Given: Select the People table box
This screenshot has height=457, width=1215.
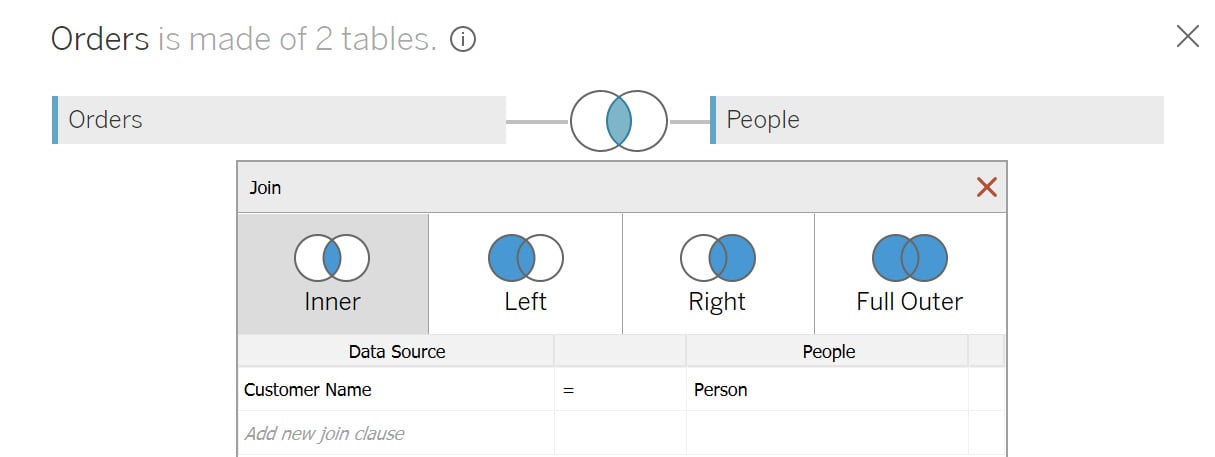Looking at the screenshot, I should pos(937,120).
